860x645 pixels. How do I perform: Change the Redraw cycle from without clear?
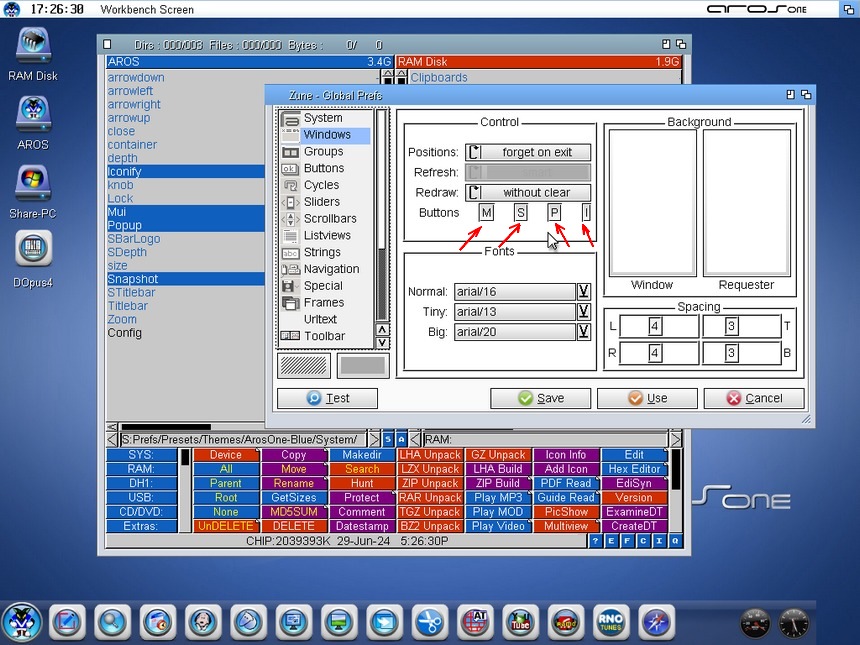tap(528, 193)
